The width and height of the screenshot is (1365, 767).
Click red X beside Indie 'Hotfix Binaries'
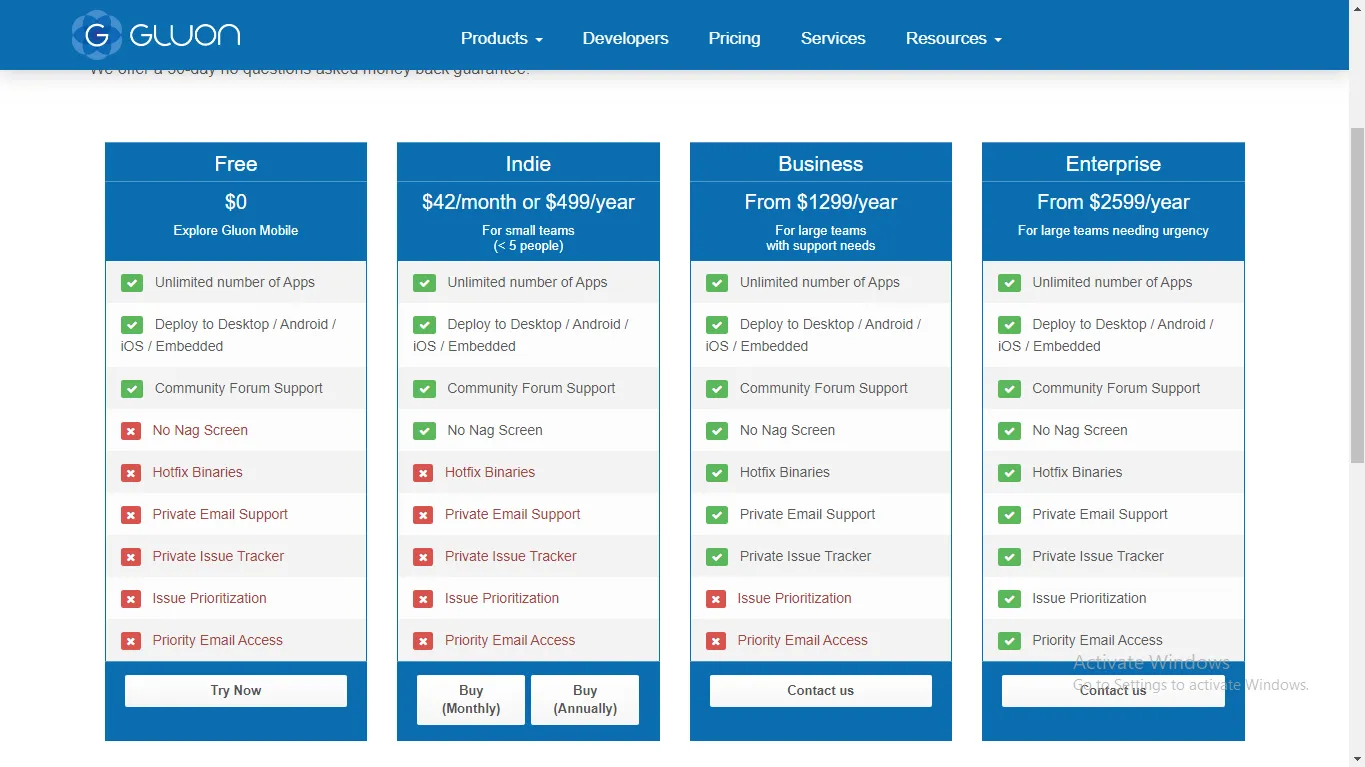[x=423, y=473]
